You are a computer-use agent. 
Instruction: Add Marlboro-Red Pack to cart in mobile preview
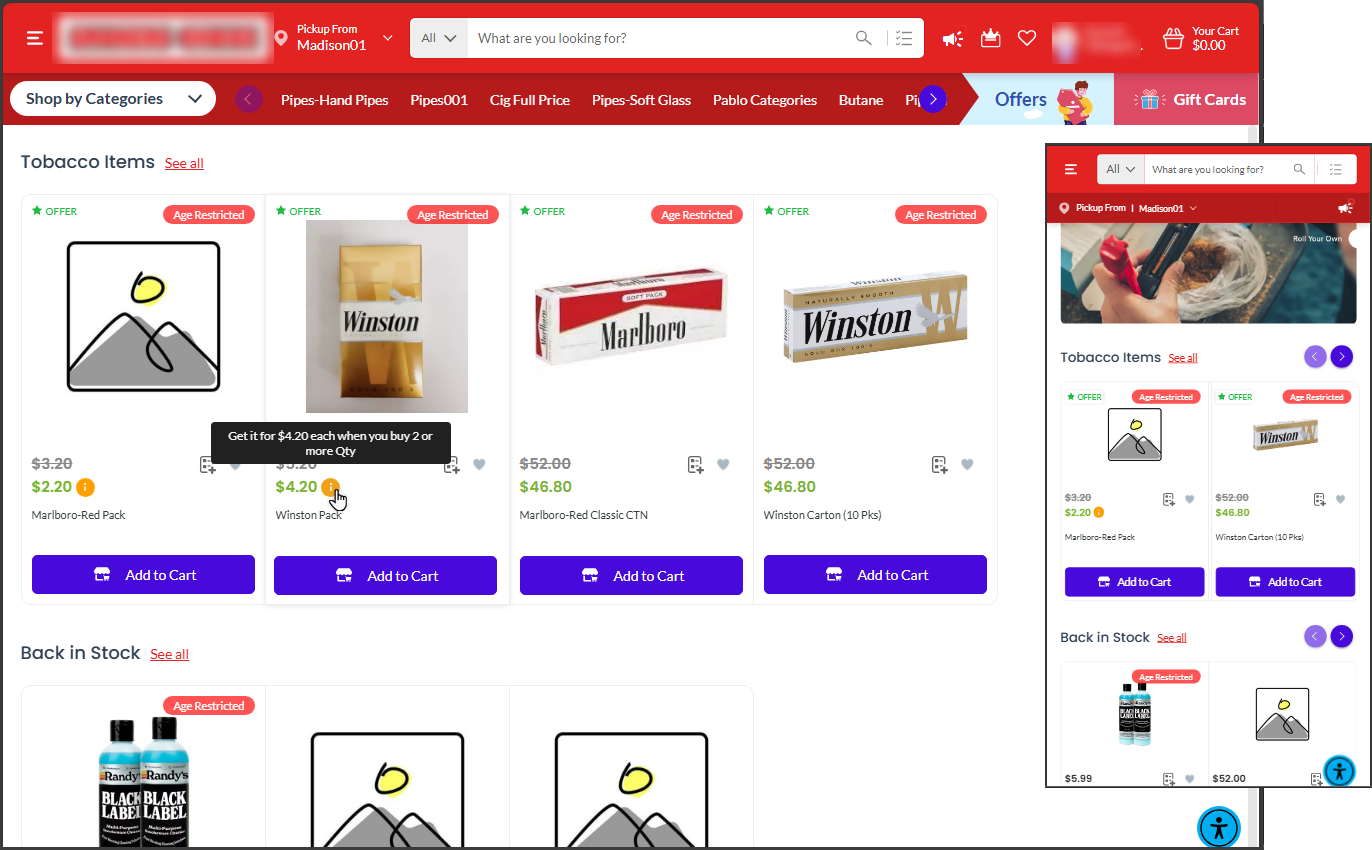pos(1134,582)
